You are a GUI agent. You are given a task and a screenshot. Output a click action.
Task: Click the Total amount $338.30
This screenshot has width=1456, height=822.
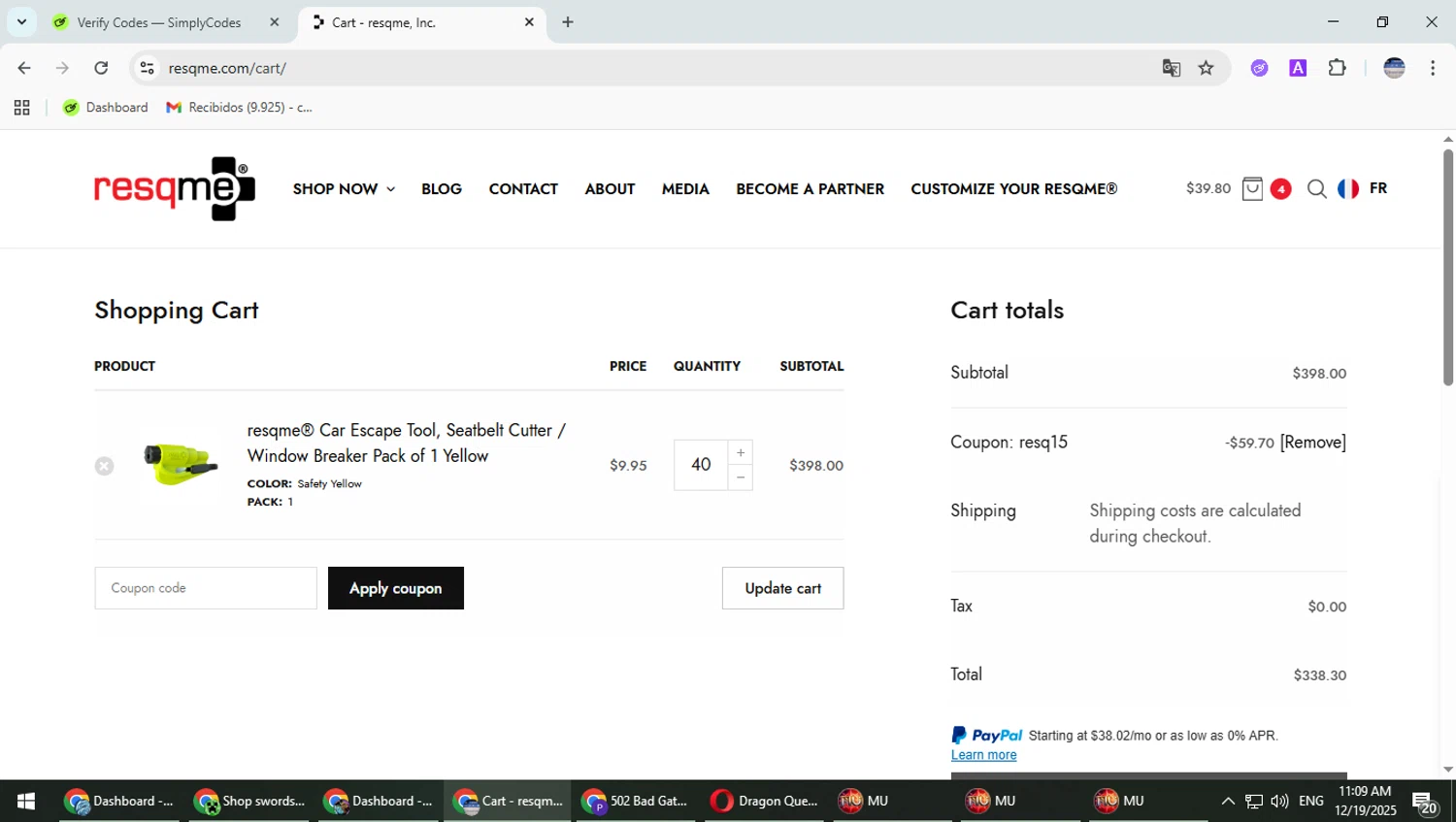tap(1319, 675)
